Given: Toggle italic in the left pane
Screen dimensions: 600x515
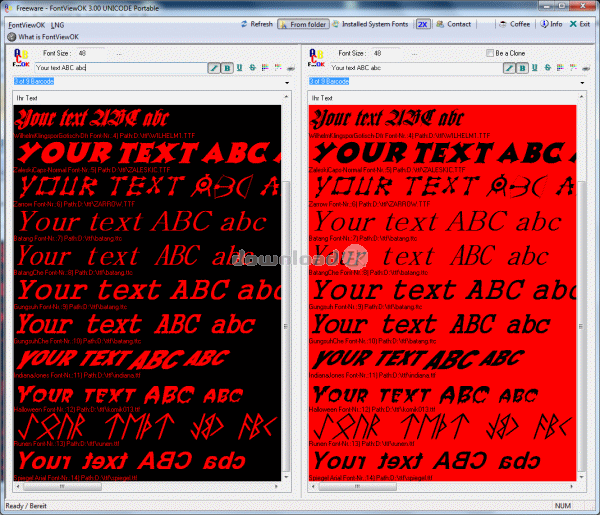Looking at the screenshot, I should click(x=214, y=68).
